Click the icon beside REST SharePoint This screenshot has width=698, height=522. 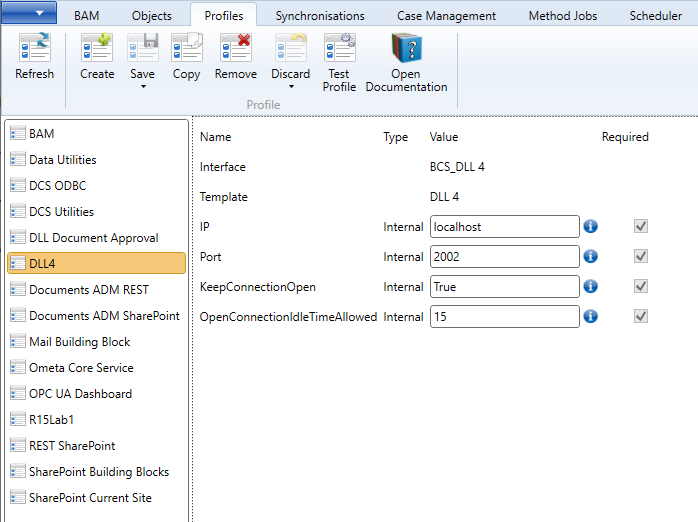(18, 446)
